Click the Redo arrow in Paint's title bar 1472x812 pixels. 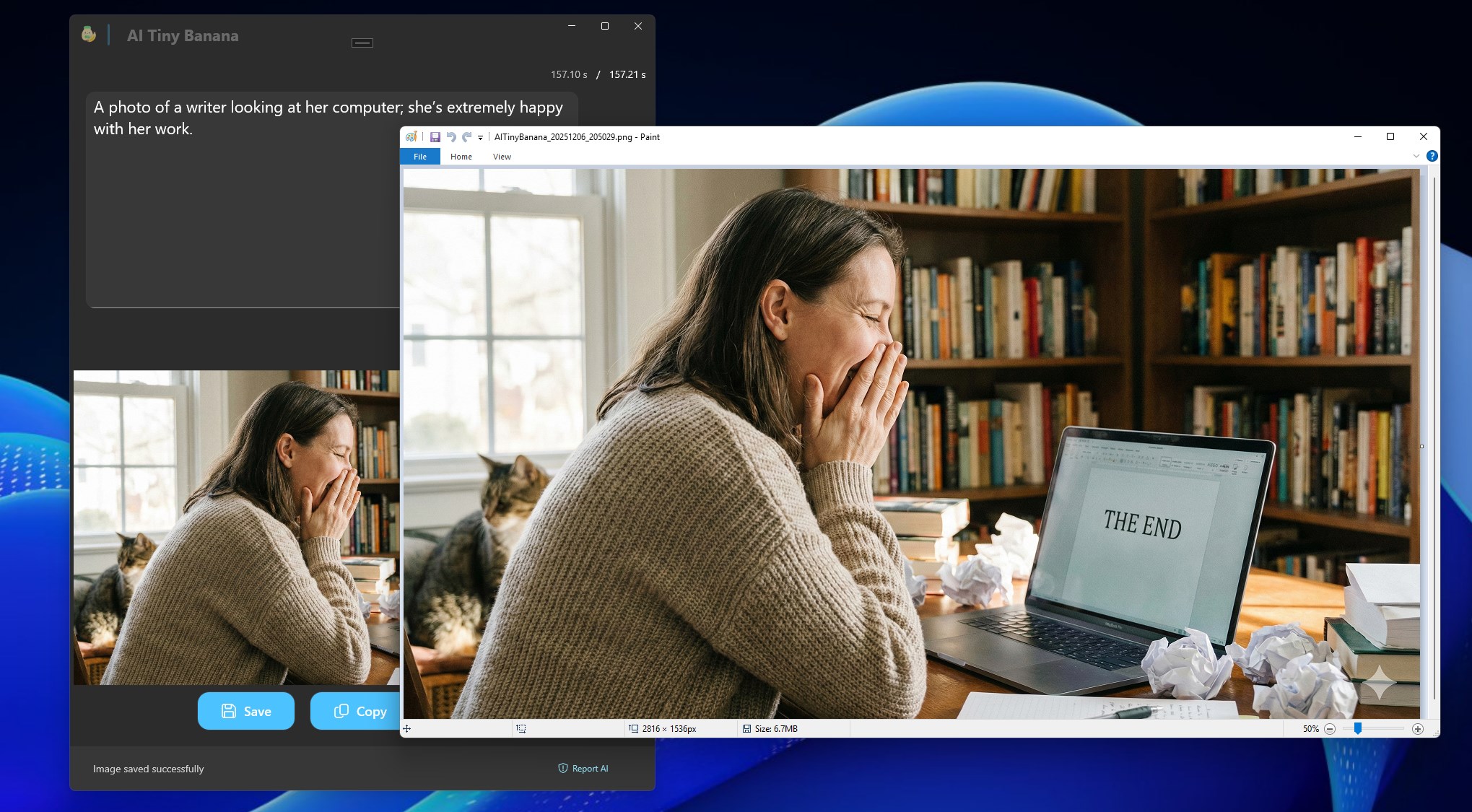point(466,137)
